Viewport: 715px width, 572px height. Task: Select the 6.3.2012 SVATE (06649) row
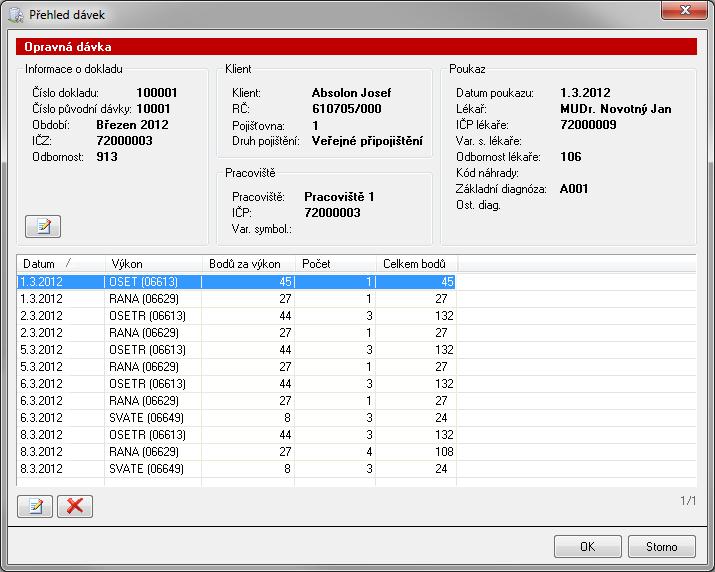236,418
